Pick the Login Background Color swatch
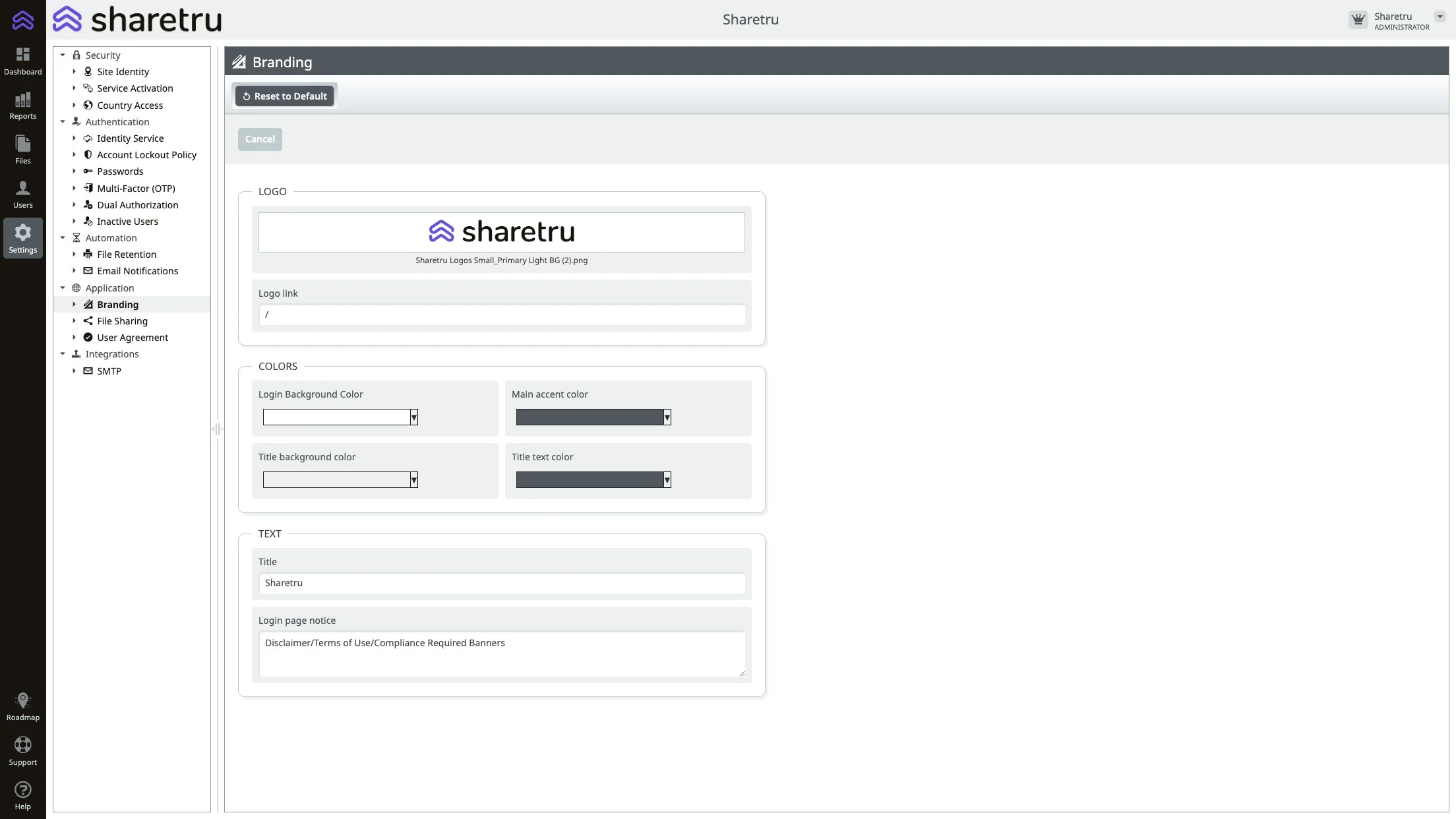The image size is (1456, 819). coord(336,417)
